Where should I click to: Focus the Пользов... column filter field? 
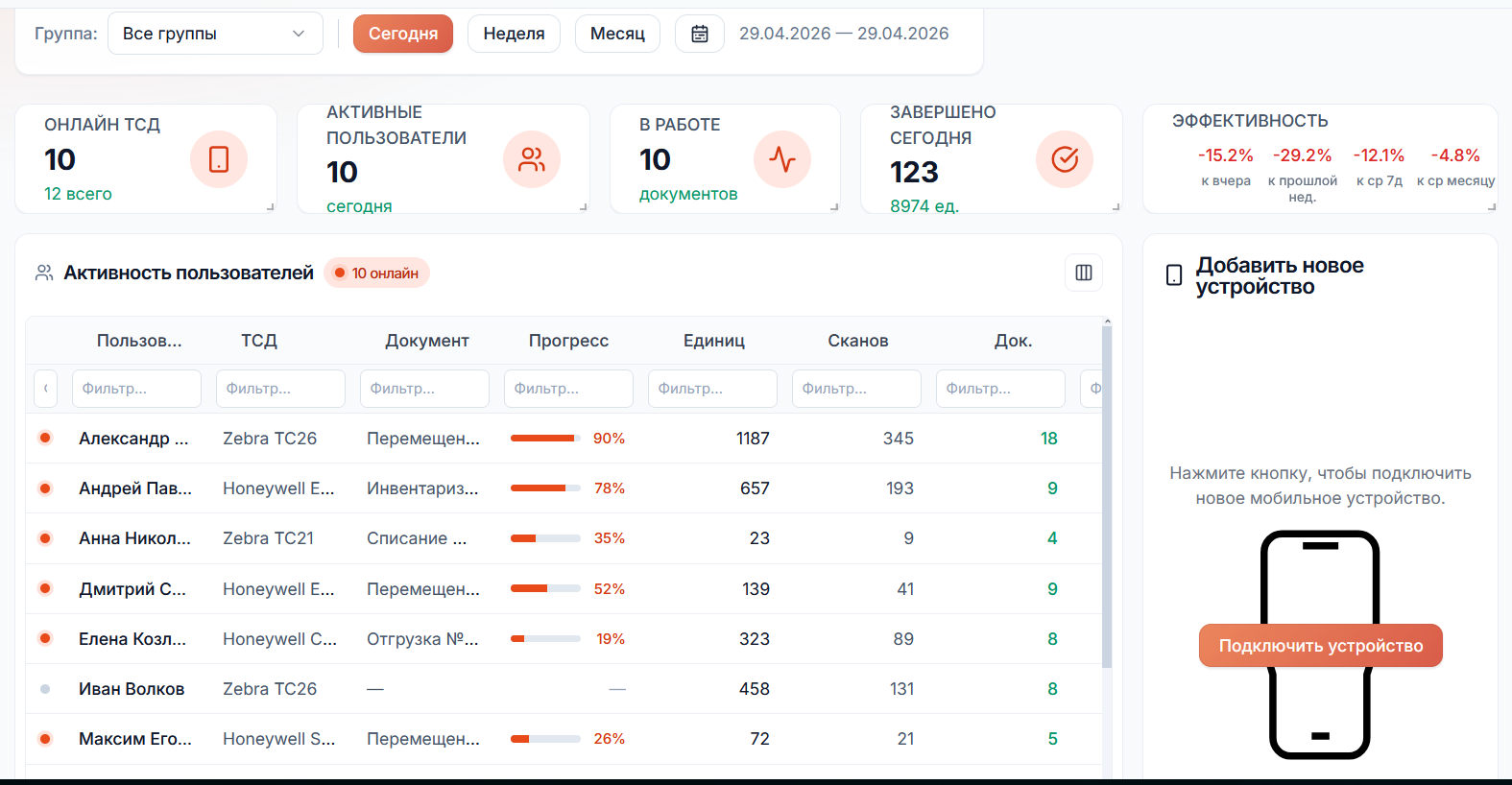click(136, 389)
